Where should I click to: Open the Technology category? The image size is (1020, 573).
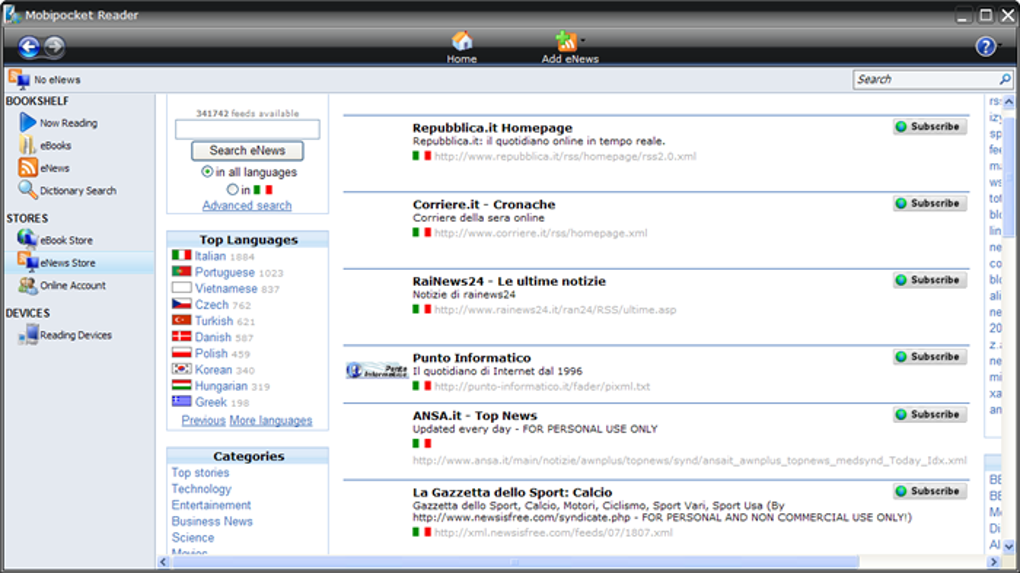202,489
